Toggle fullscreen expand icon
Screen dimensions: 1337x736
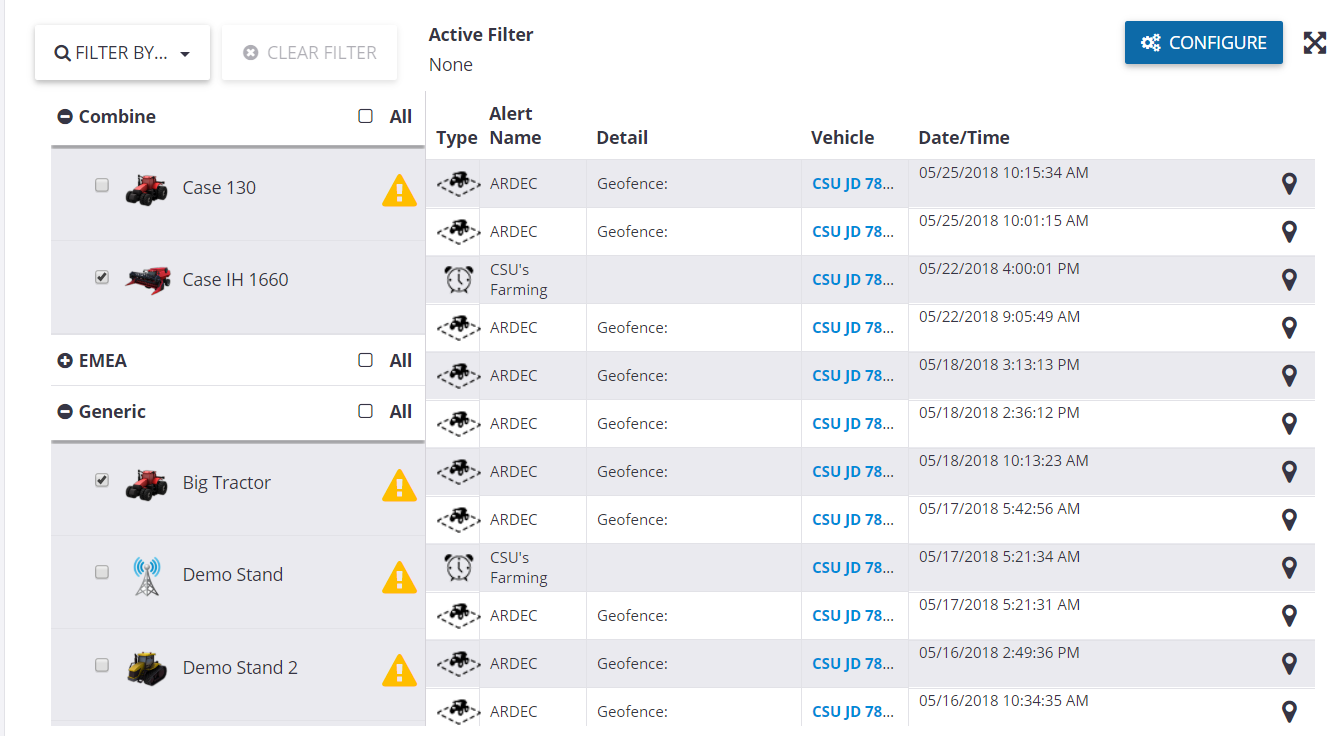1314,43
